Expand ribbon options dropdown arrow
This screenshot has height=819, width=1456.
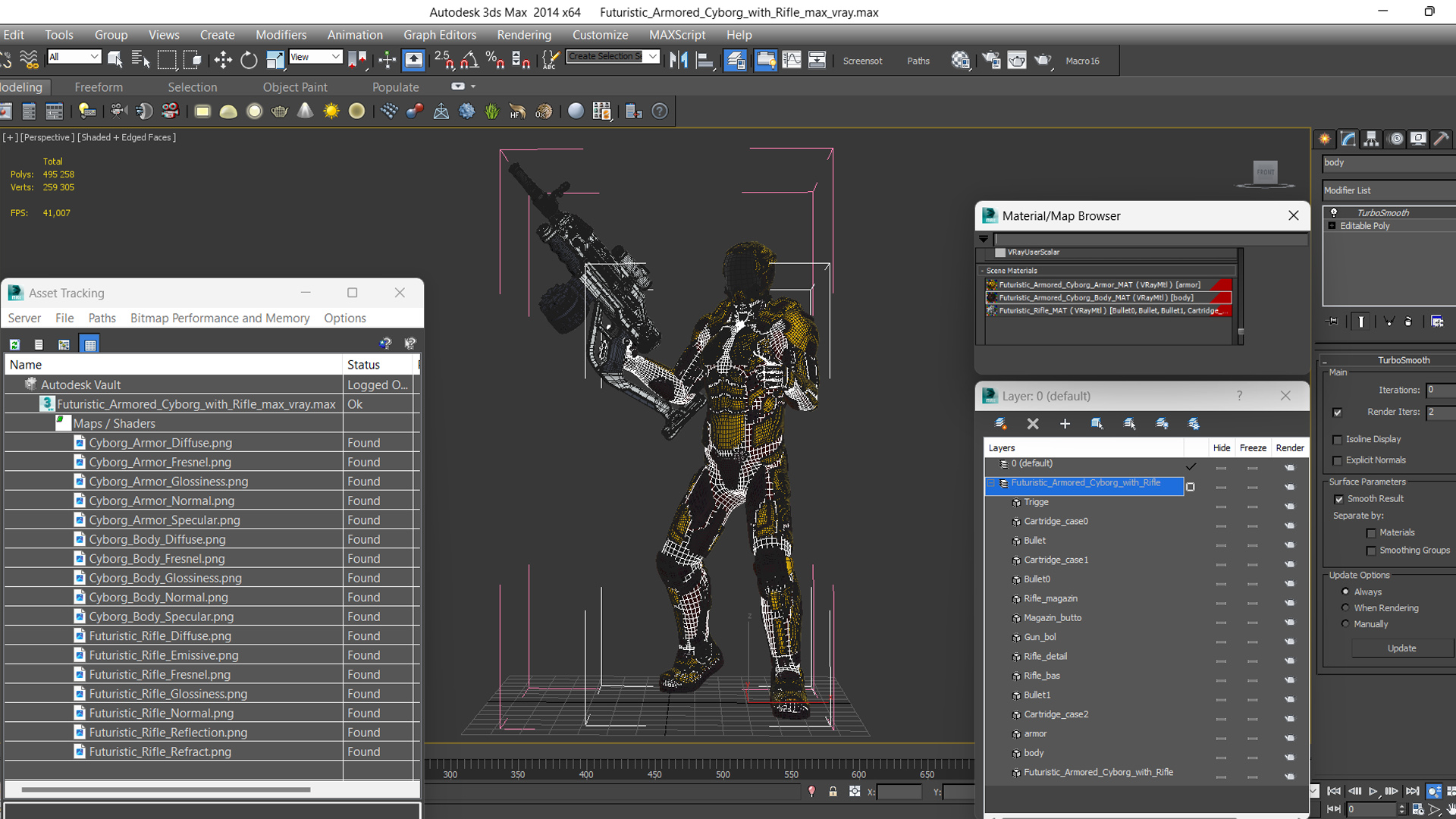(473, 86)
